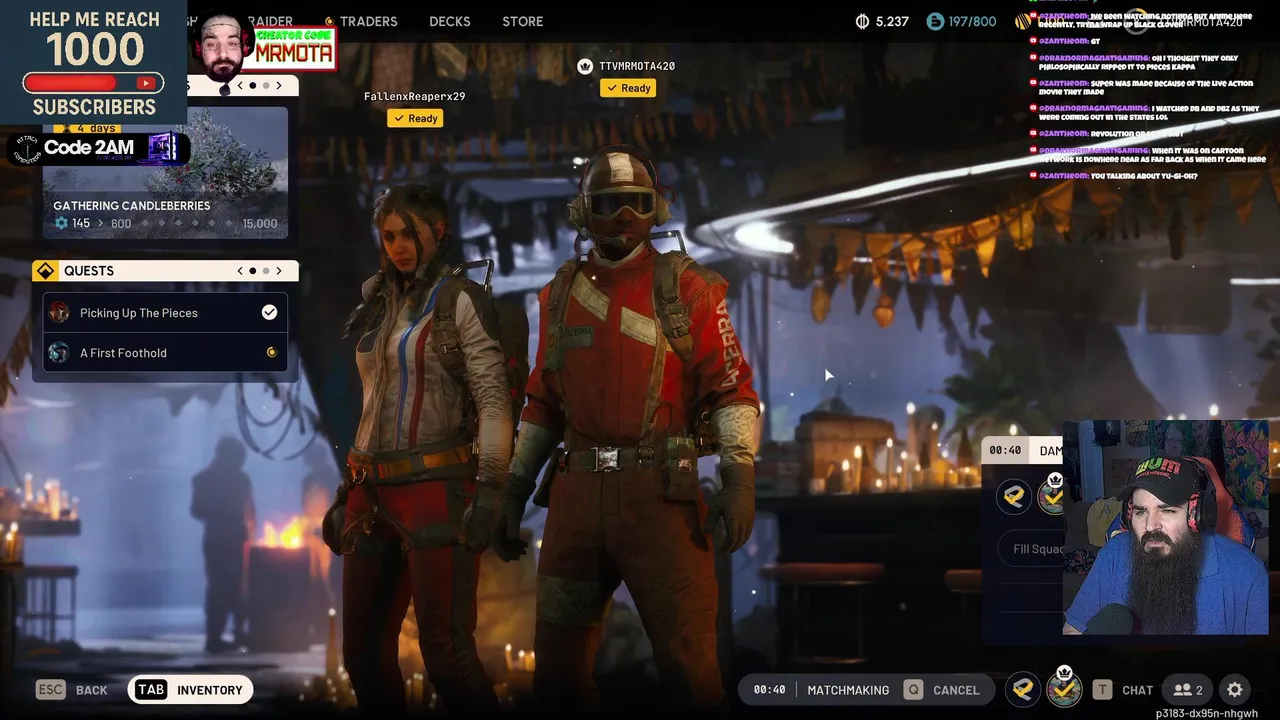Screen dimensions: 1280x720
Task: Open the Gathering Candleberries event card
Action: point(165,172)
